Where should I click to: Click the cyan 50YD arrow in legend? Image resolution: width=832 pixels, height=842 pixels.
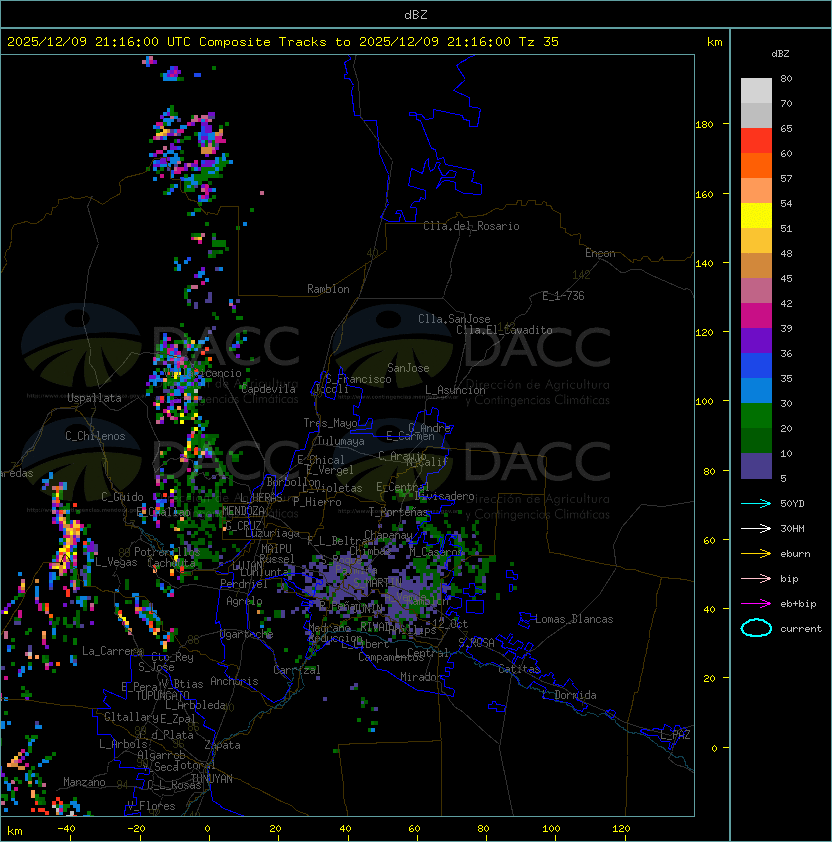click(756, 503)
